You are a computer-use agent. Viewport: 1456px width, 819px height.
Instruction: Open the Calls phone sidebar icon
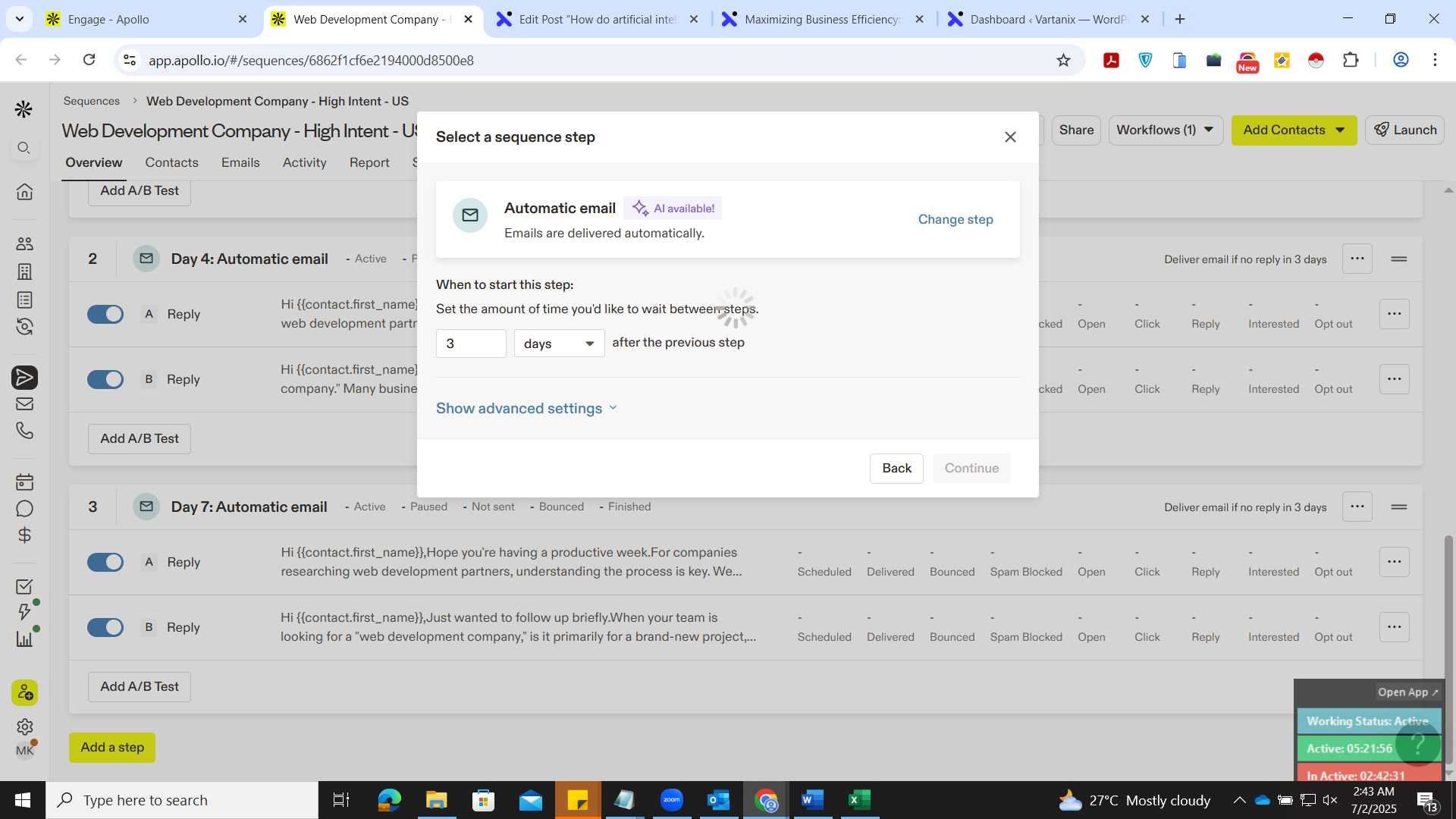pos(24,431)
